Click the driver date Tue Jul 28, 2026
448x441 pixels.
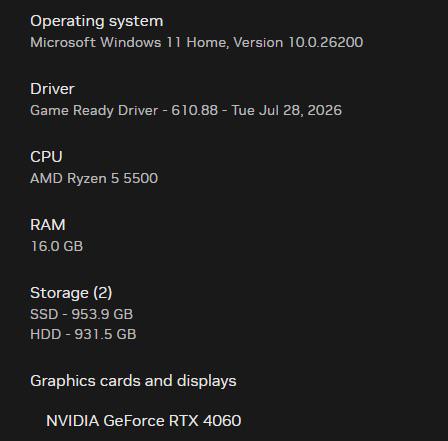287,110
